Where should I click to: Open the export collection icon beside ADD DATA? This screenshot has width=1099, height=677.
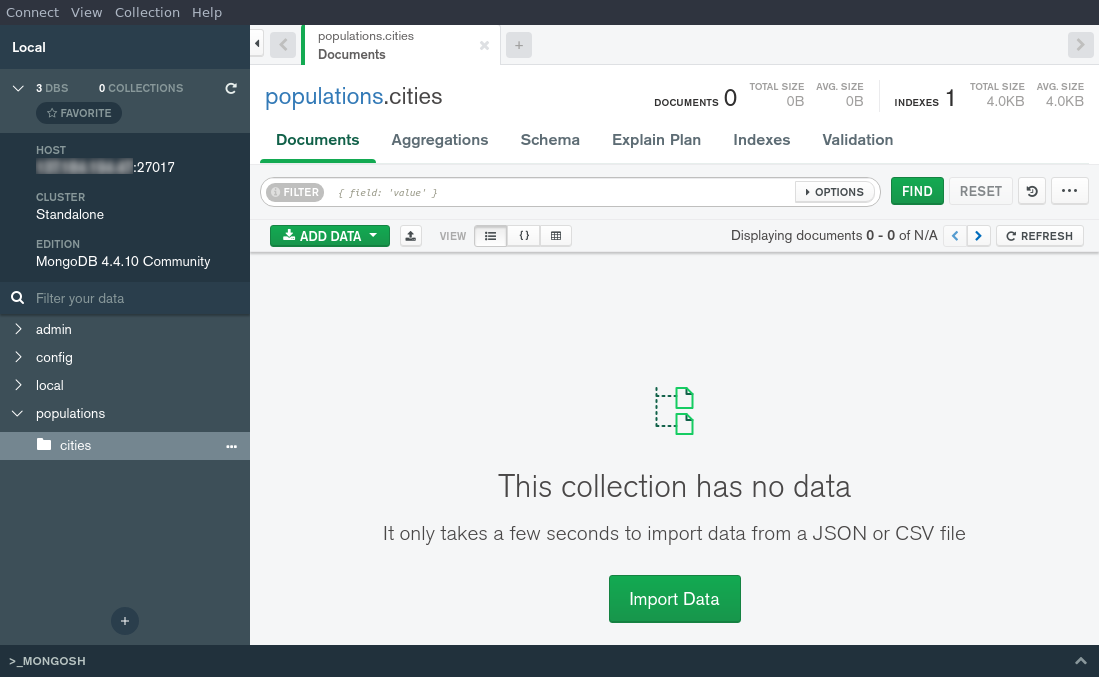(410, 235)
